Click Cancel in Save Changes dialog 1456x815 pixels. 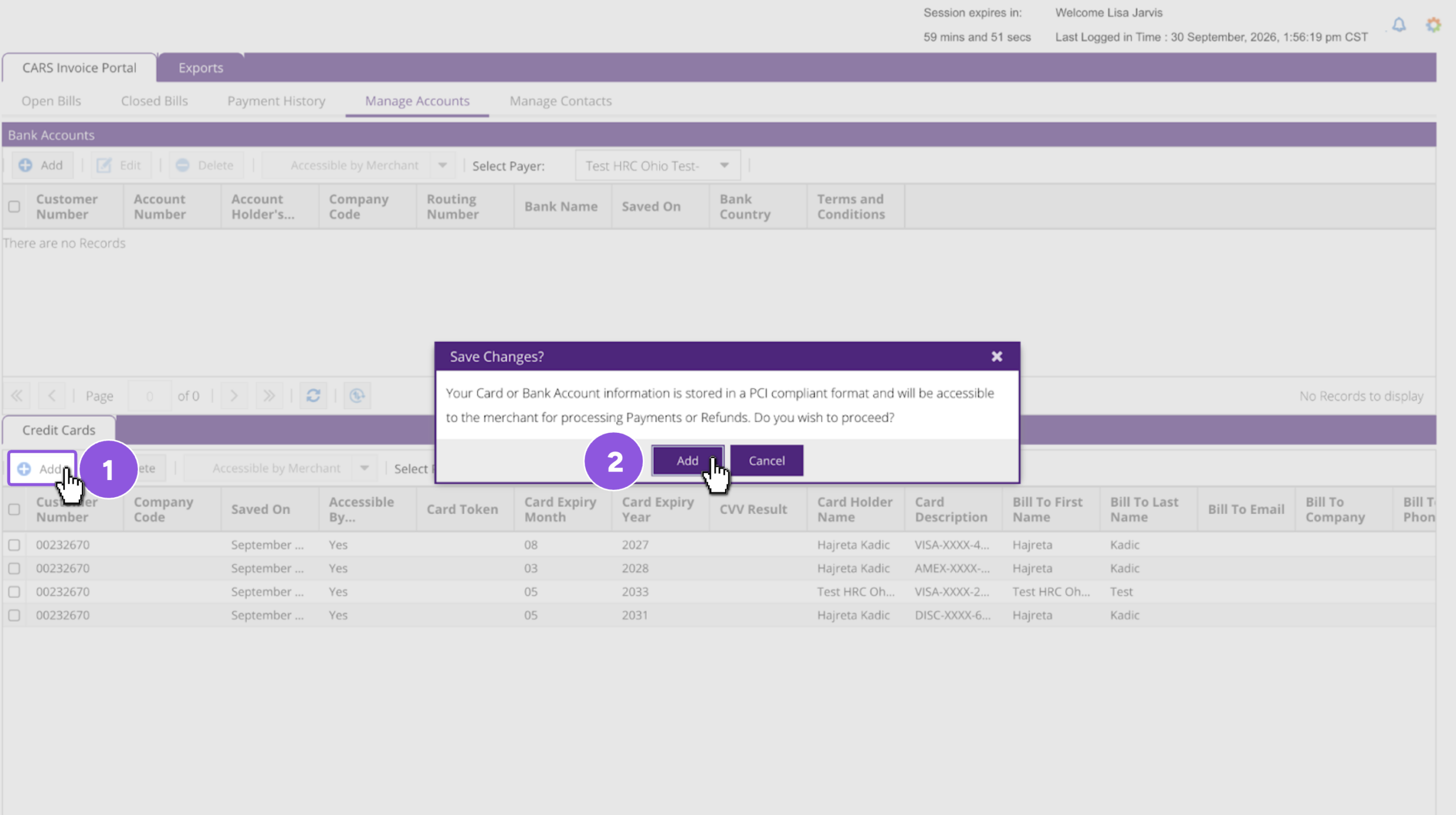(767, 461)
